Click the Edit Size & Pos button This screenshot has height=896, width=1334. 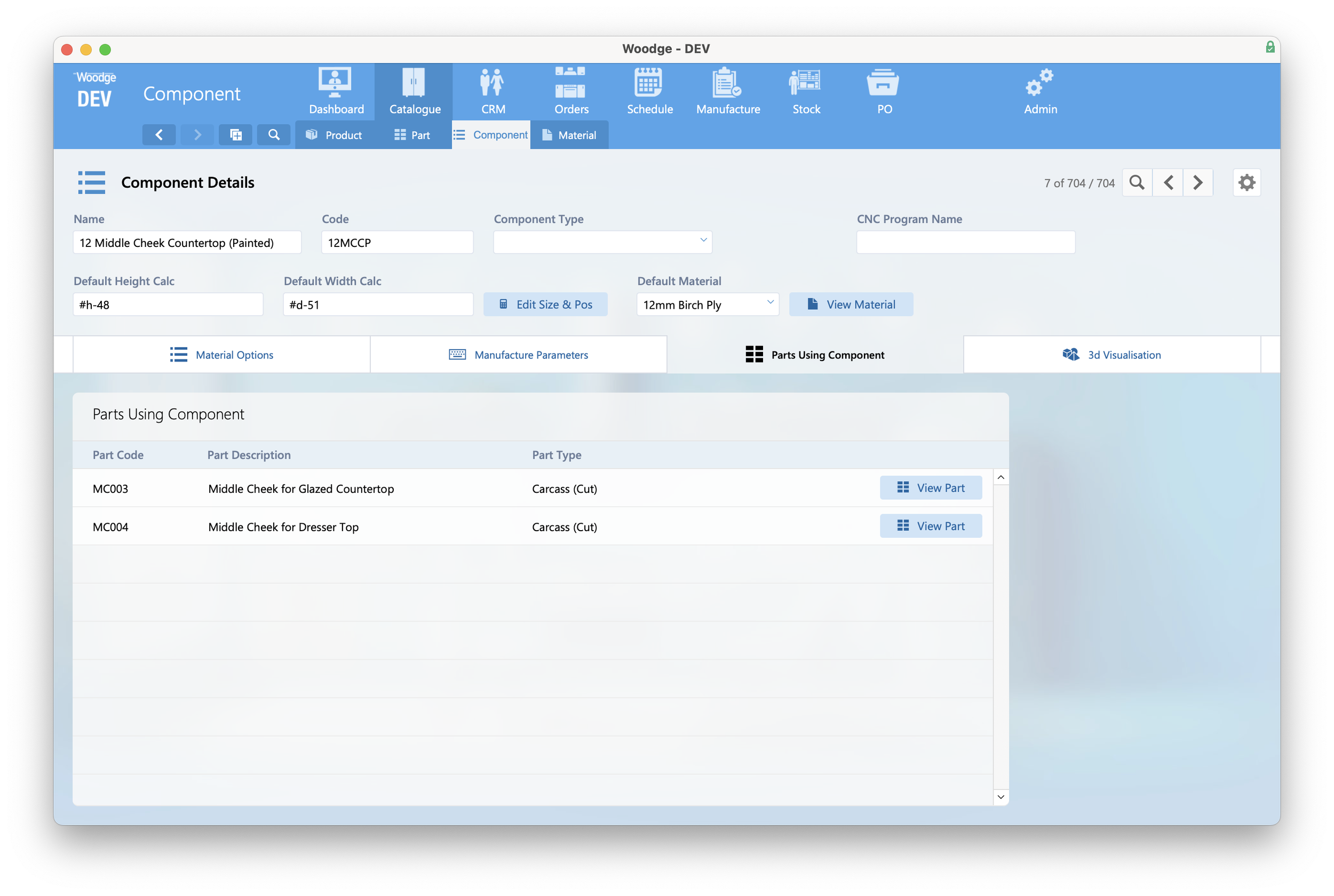pyautogui.click(x=545, y=305)
